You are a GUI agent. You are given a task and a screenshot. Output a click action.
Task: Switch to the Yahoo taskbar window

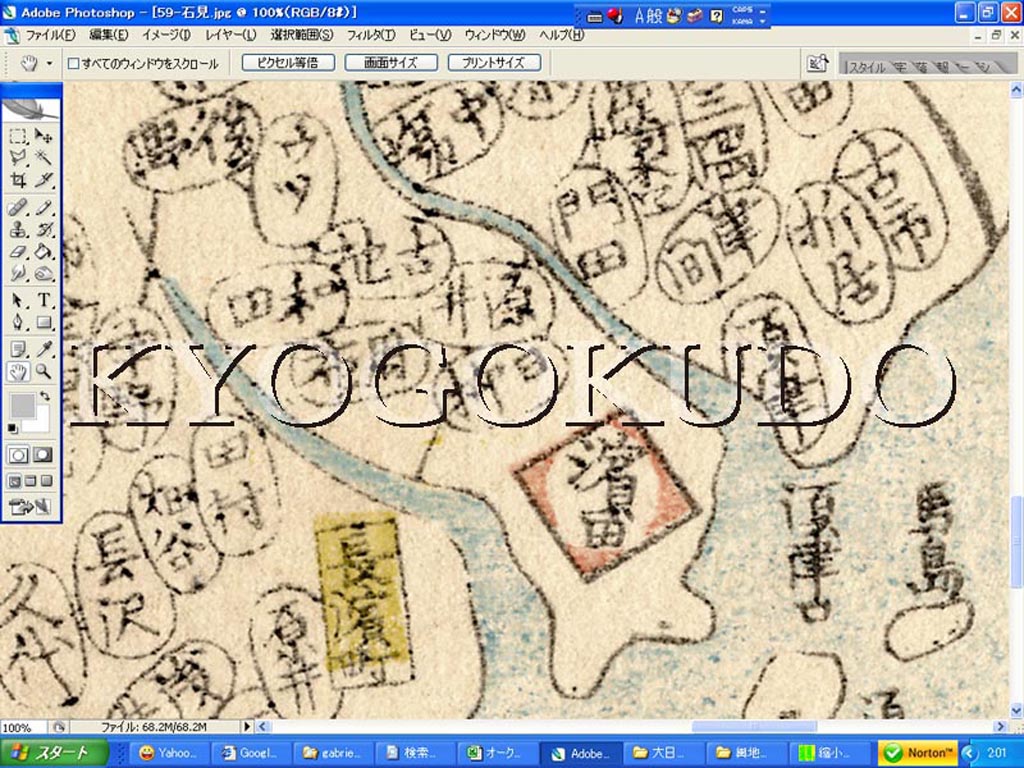point(168,753)
